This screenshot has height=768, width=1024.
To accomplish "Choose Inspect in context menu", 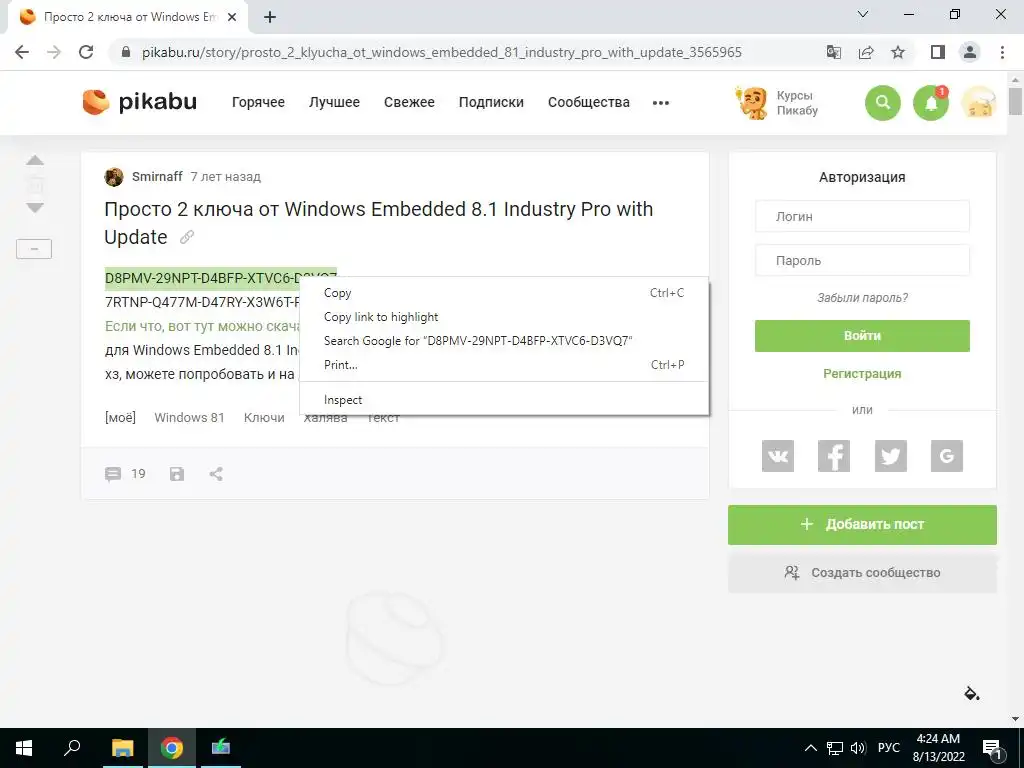I will pyautogui.click(x=504, y=400).
